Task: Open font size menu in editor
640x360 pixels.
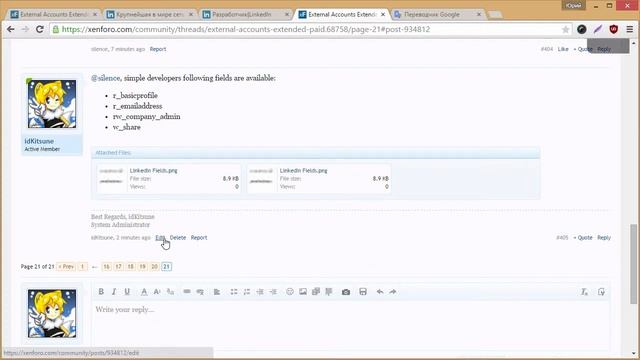Action: [x=157, y=291]
